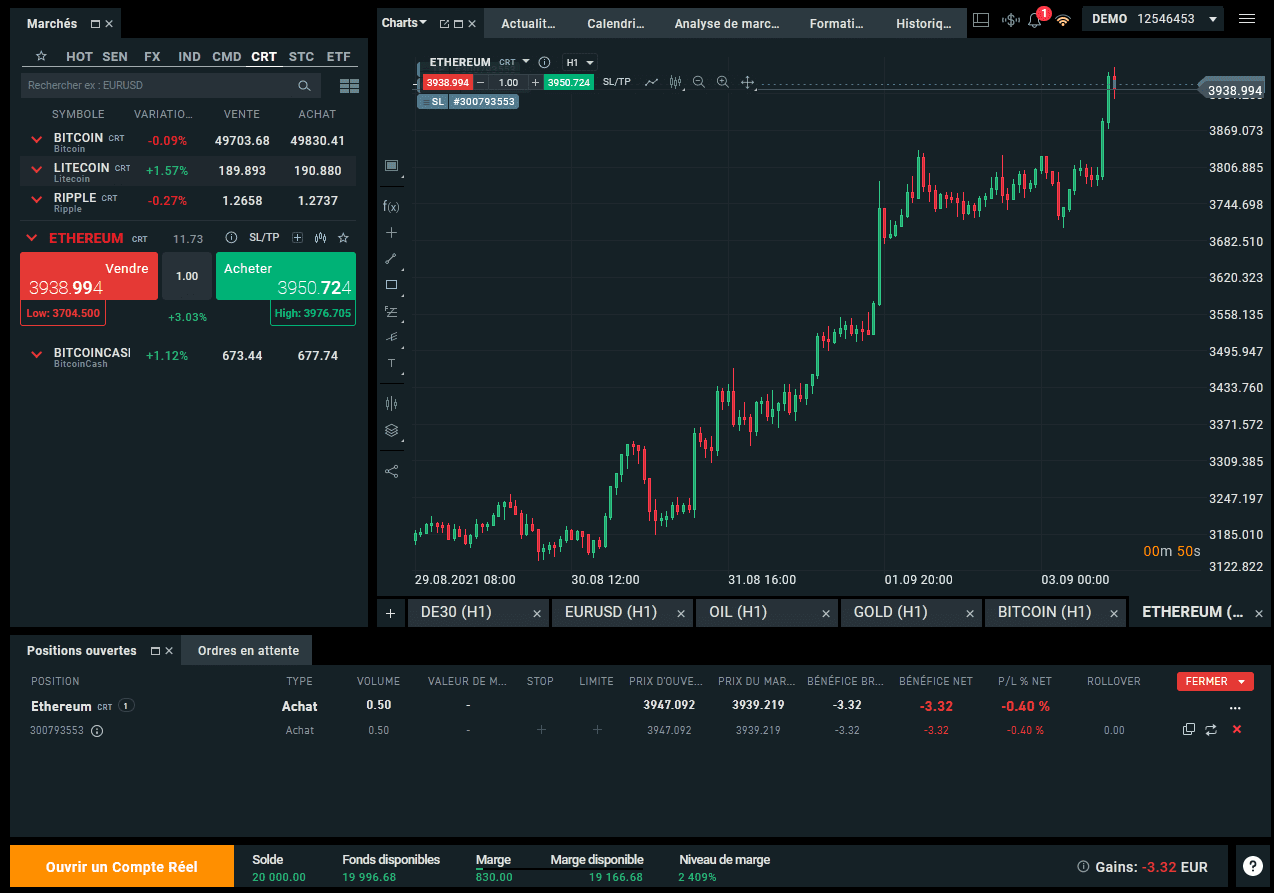Zoom out on the chart

699,82
